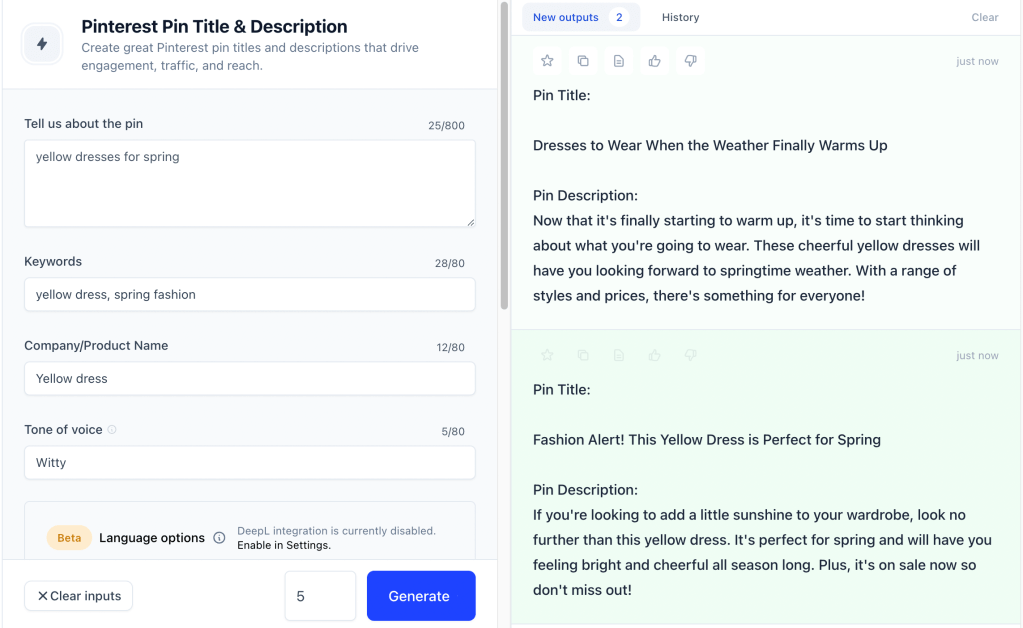Click the Language options info icon

tap(219, 538)
